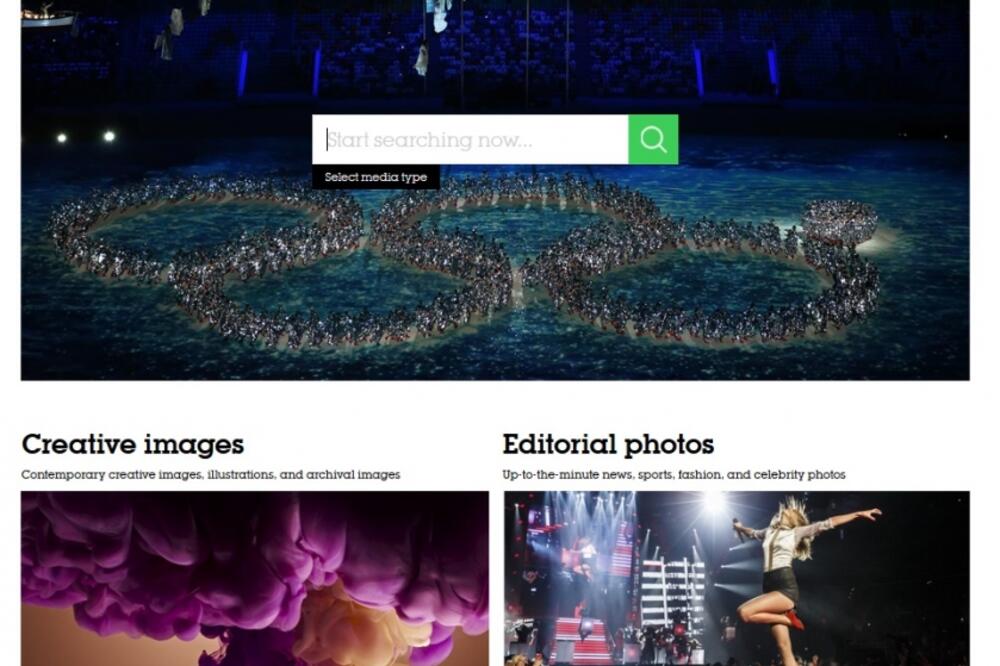Click the 'Contemporary creative images, illustrations' description text

[210, 475]
